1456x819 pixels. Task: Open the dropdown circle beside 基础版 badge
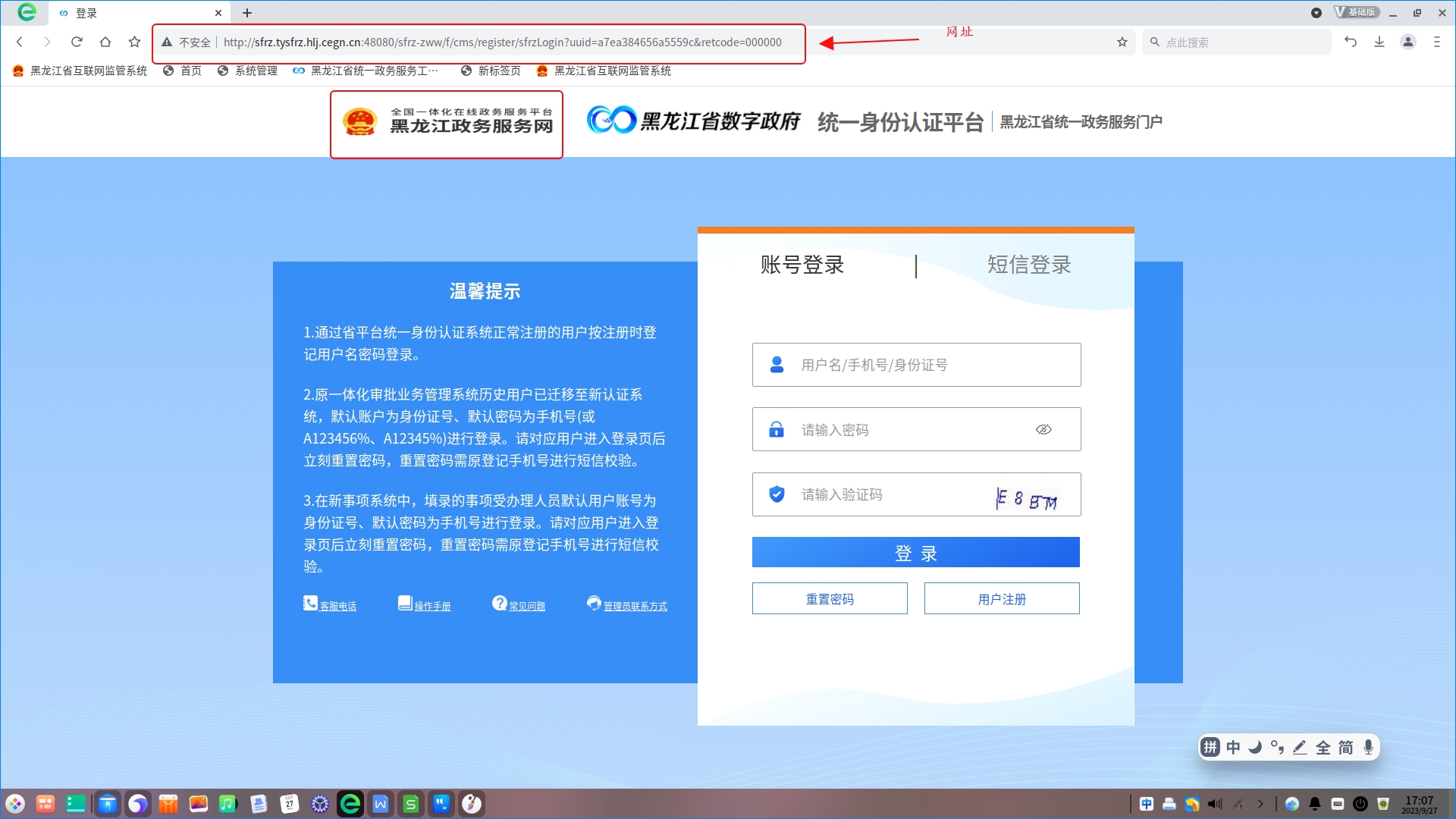[x=1316, y=13]
